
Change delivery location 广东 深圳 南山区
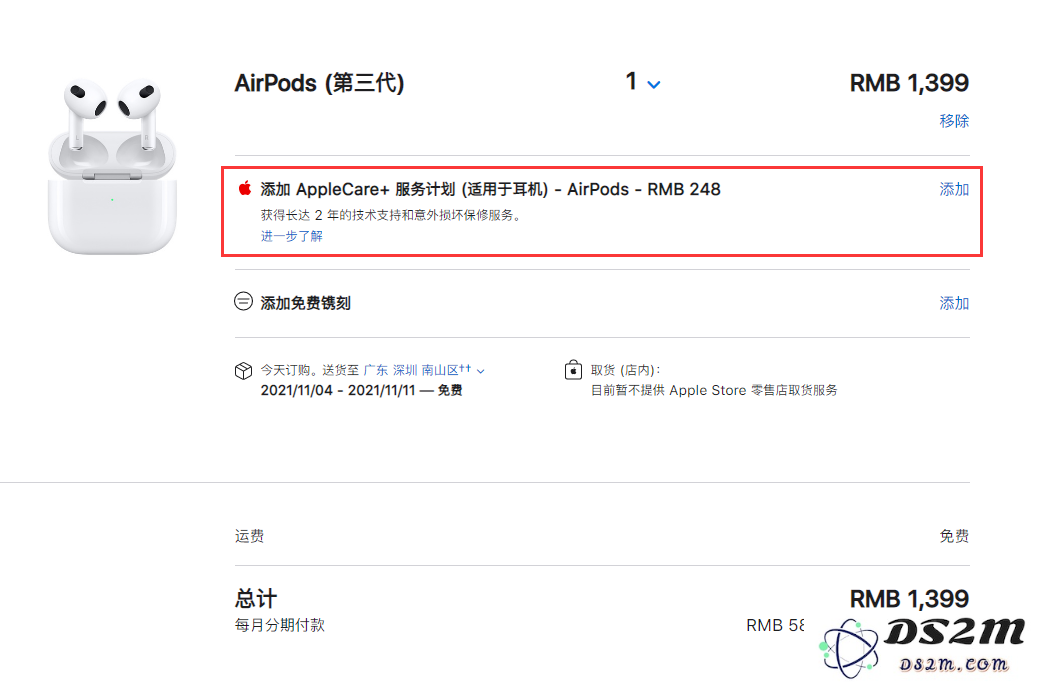pyautogui.click(x=424, y=370)
